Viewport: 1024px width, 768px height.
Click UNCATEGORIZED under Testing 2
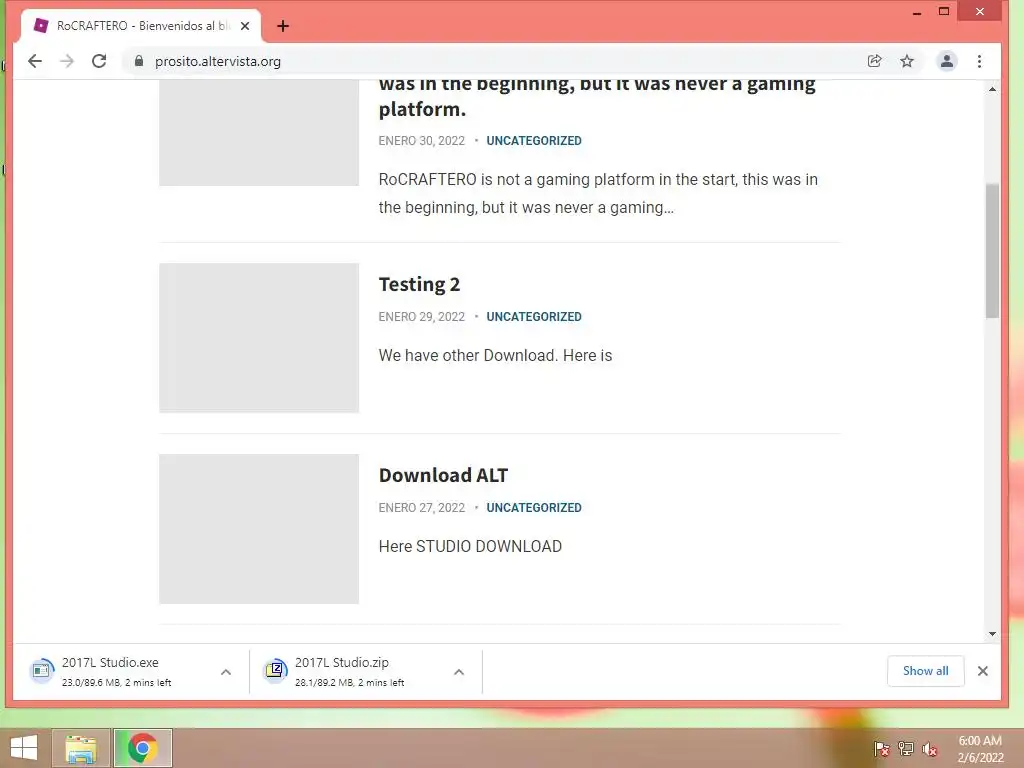(x=534, y=317)
